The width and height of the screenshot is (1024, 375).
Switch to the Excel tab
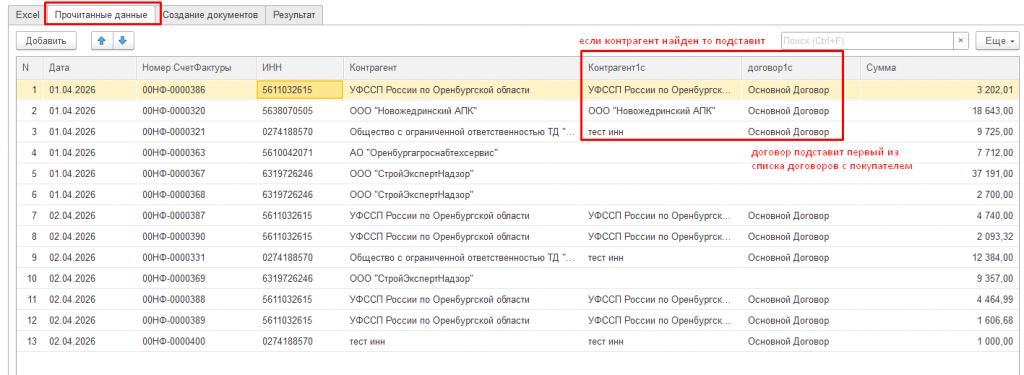point(27,15)
